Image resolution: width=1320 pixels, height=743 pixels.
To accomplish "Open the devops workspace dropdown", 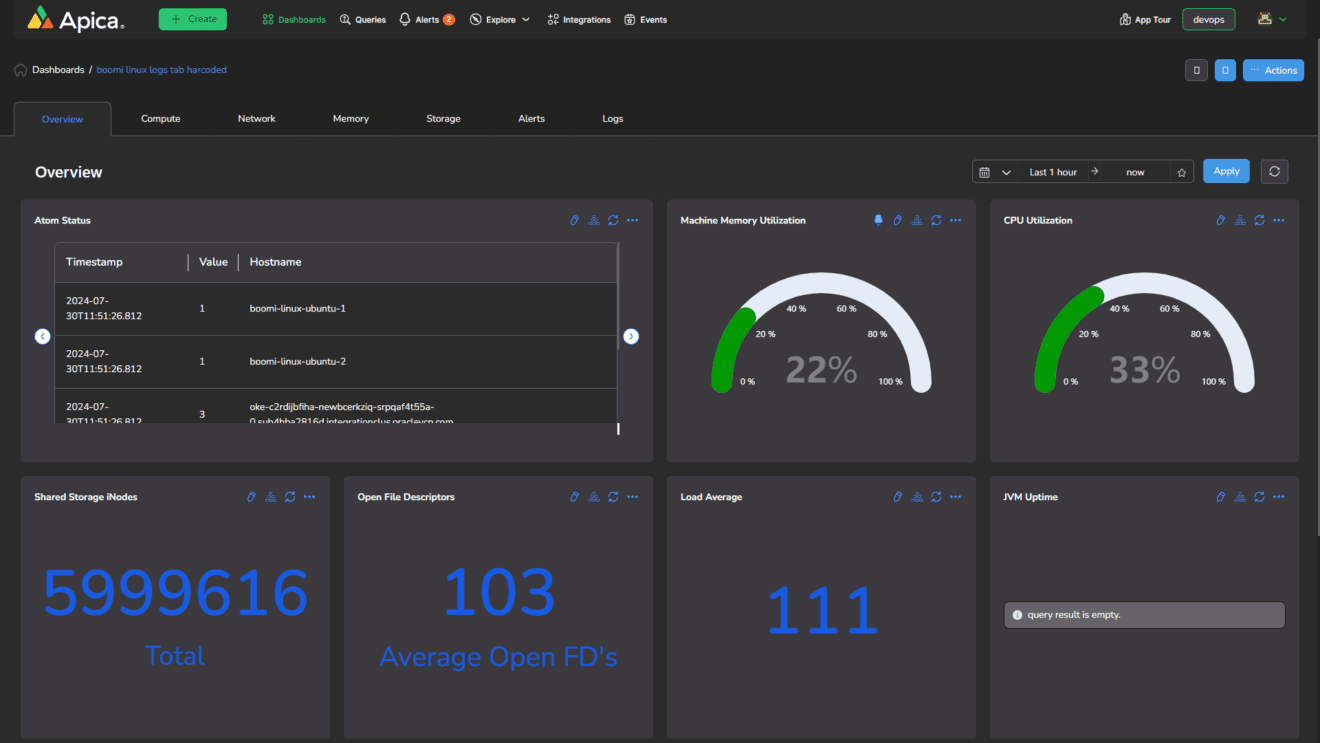I will tap(1208, 19).
